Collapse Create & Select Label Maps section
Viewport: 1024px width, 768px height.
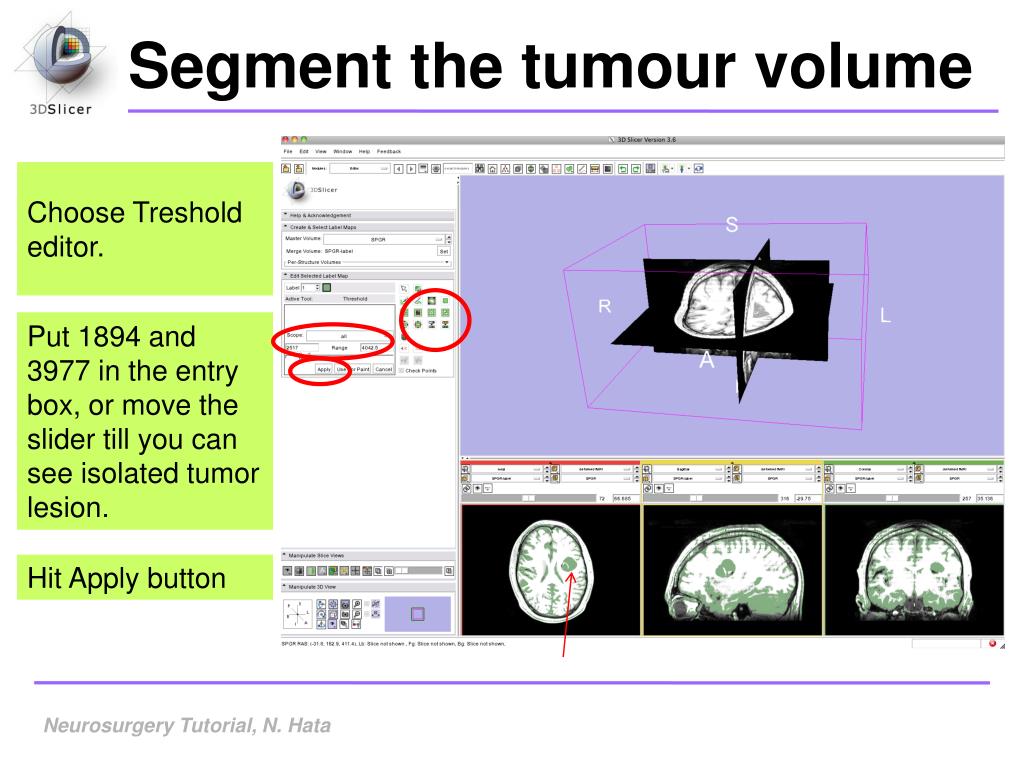point(368,227)
